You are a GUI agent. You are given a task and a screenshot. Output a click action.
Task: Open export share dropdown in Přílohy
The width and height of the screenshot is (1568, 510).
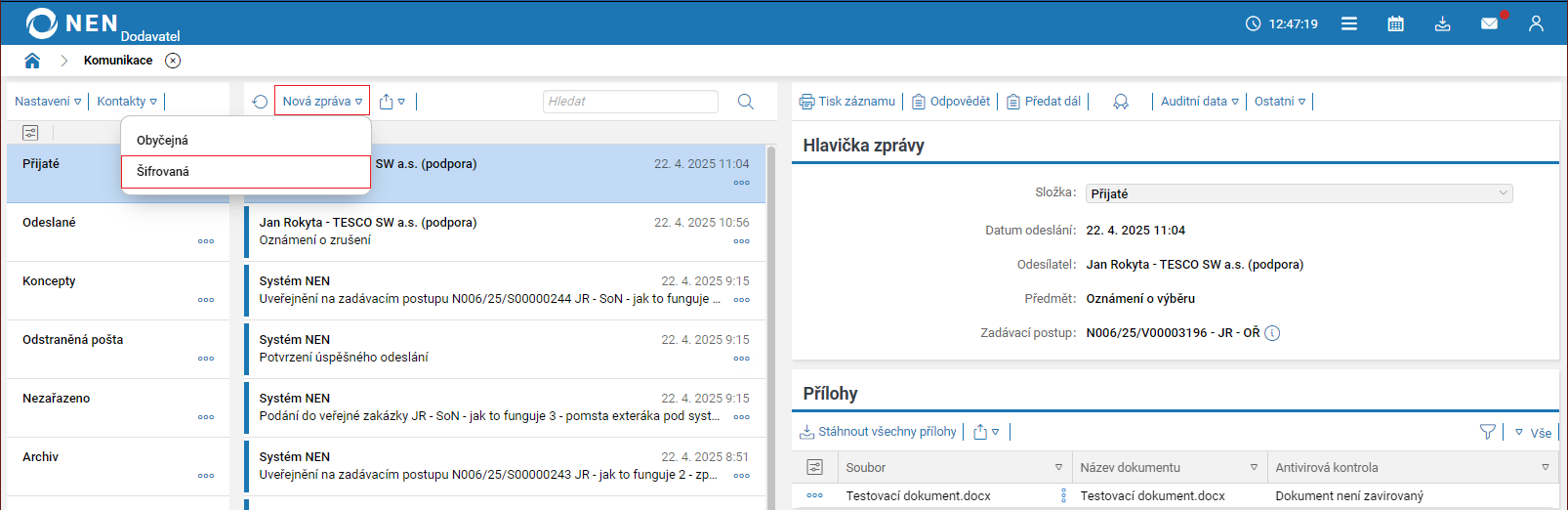pyautogui.click(x=986, y=432)
